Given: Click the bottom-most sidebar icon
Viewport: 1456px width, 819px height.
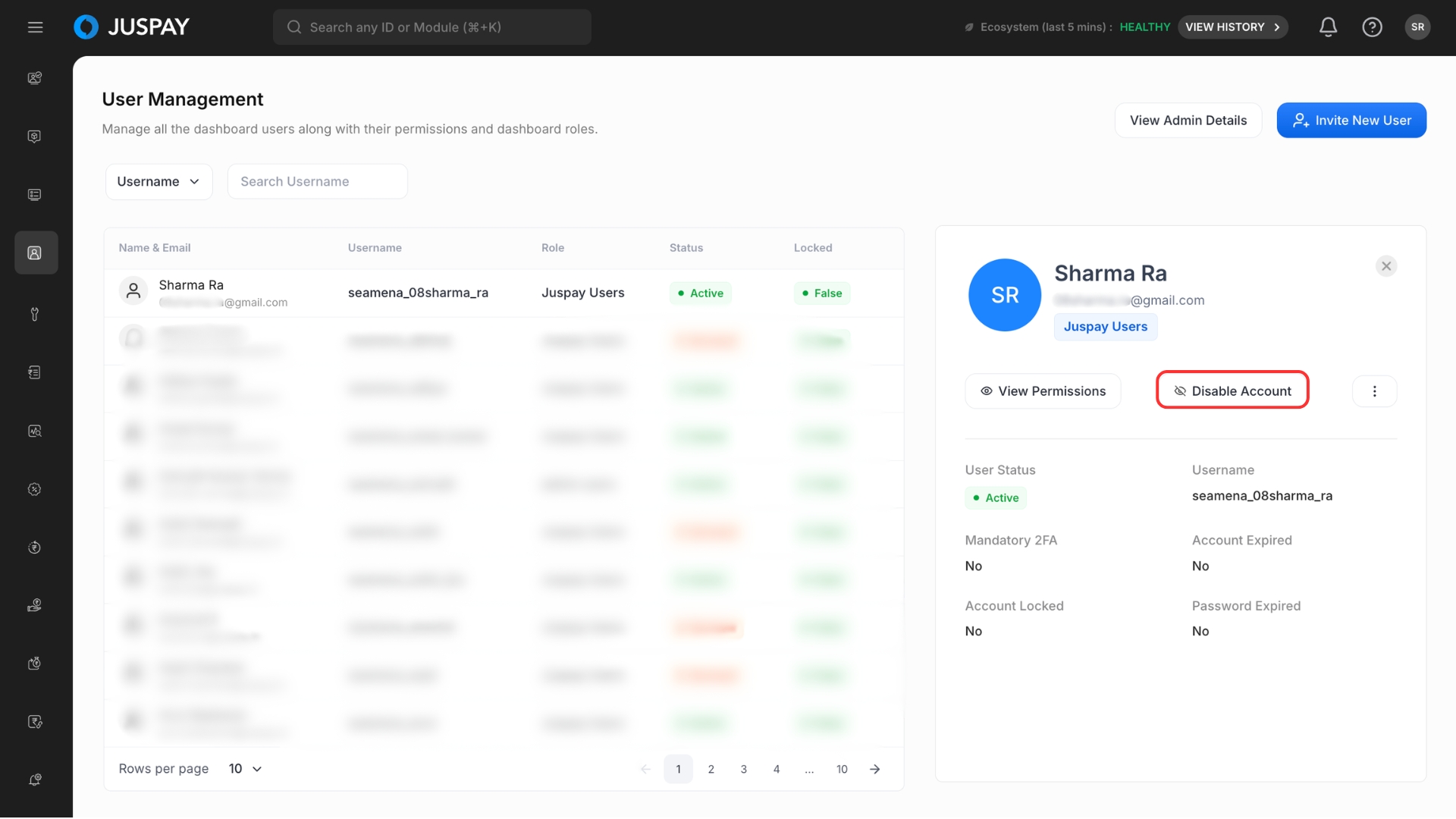Looking at the screenshot, I should [x=35, y=780].
